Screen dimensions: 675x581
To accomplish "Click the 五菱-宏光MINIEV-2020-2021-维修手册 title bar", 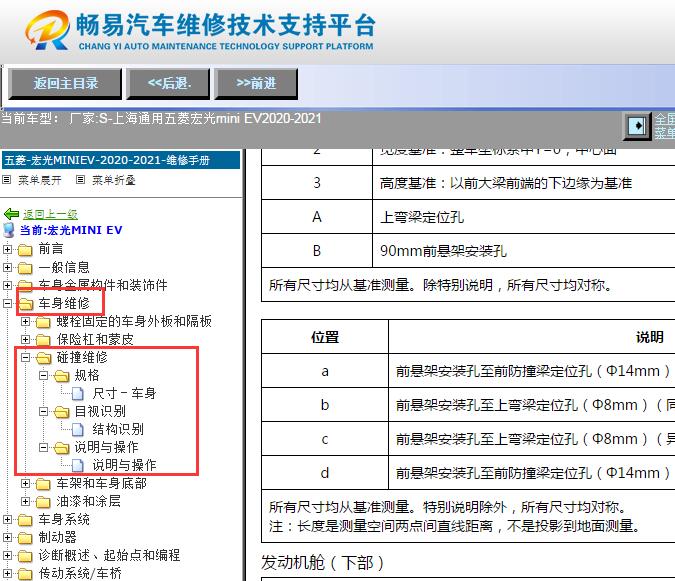I will (x=121, y=160).
